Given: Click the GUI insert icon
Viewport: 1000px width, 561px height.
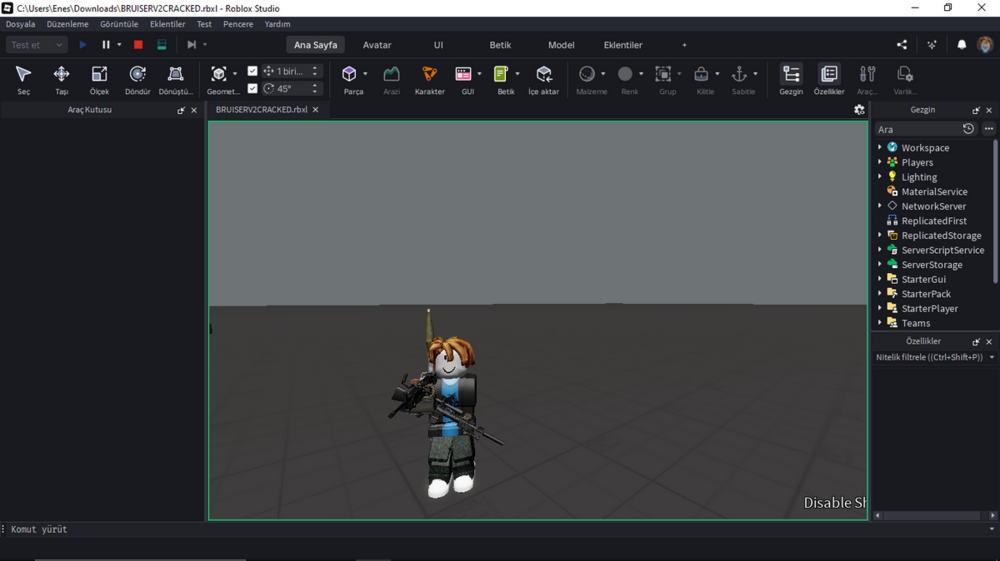Looking at the screenshot, I should point(464,74).
